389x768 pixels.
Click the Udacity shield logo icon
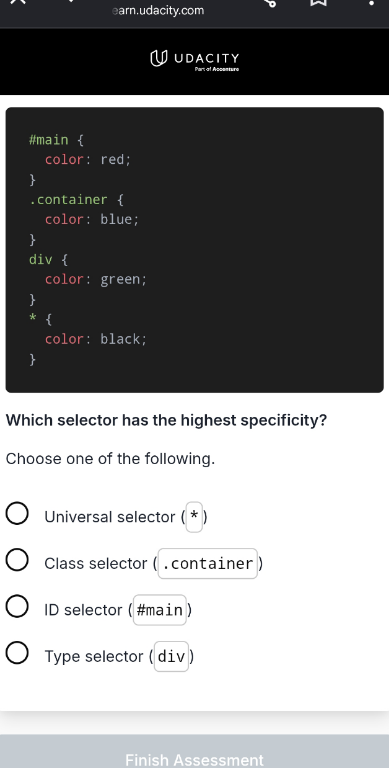158,58
